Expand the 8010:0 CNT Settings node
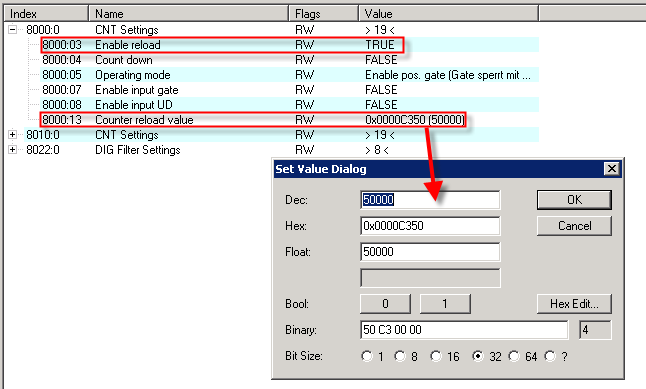Viewport: 646px width, 389px height. (12, 135)
